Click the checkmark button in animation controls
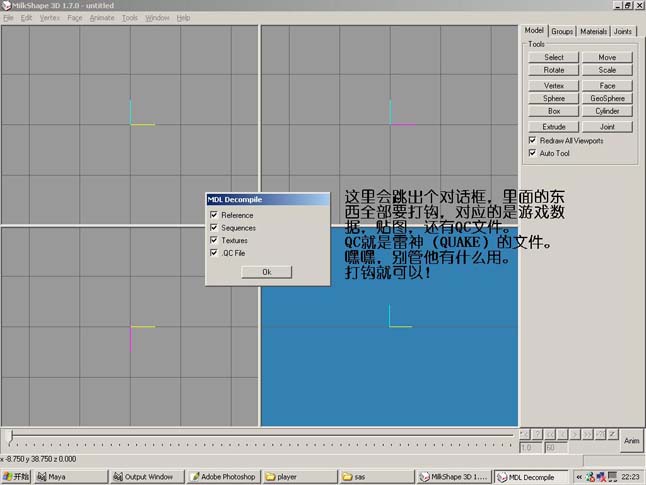The height and width of the screenshot is (485, 646). (613, 434)
